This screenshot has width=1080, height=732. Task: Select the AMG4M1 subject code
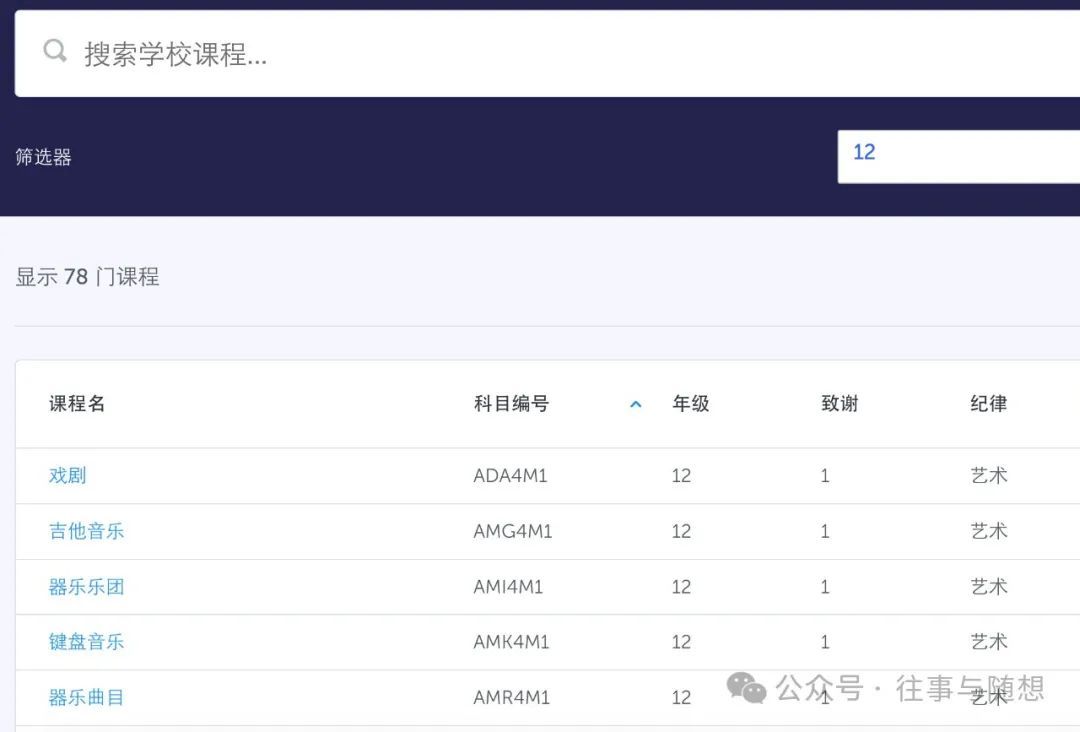(x=512, y=531)
